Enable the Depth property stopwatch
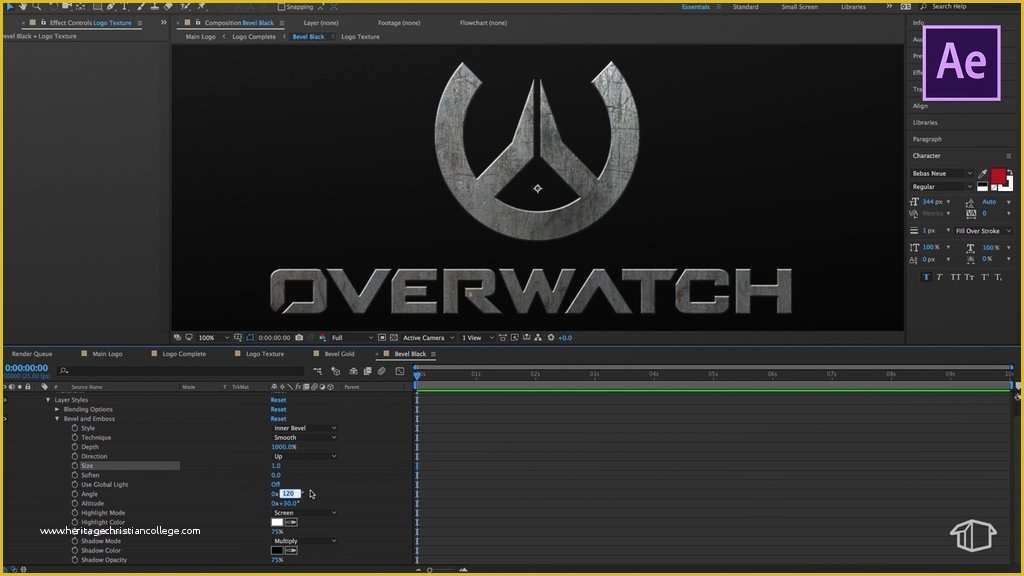The image size is (1024, 576). tap(74, 447)
